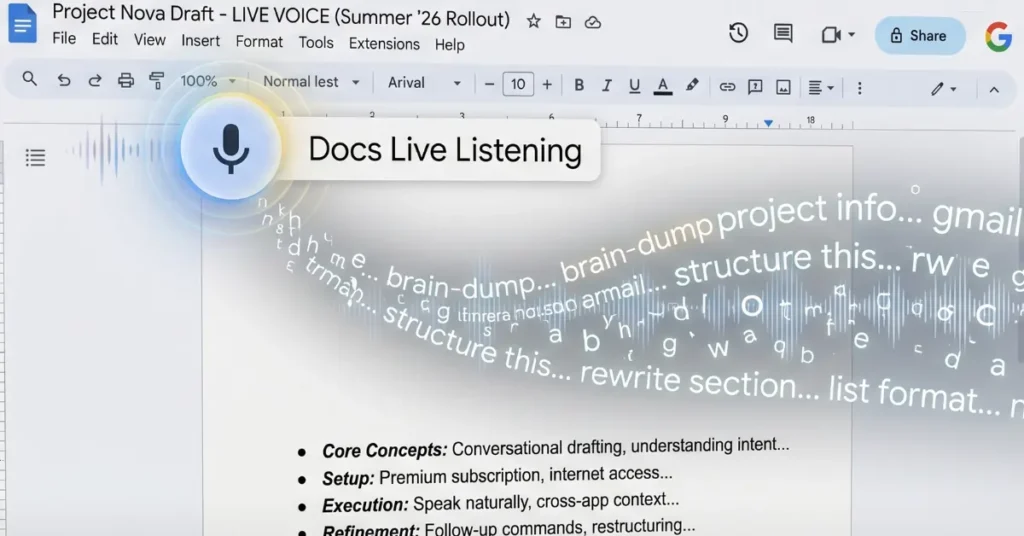Open the Extensions menu
This screenshot has width=1024, height=536.
coord(384,44)
